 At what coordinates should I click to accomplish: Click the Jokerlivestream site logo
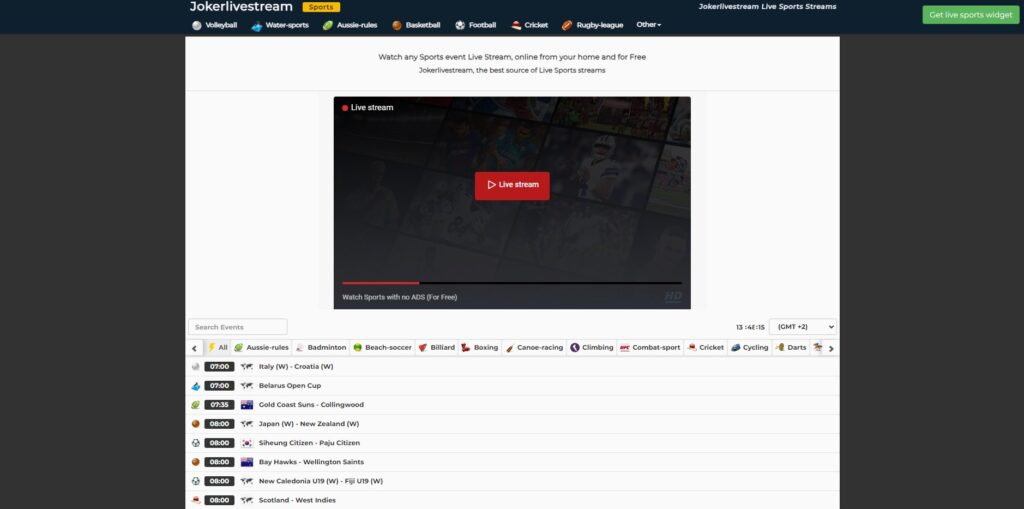[x=241, y=7]
